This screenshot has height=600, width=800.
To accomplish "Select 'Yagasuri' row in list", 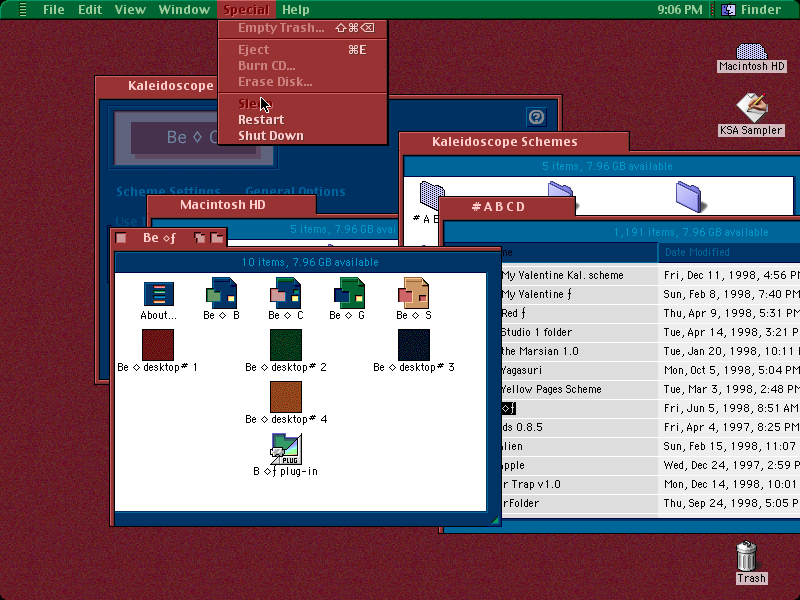I will pyautogui.click(x=521, y=370).
